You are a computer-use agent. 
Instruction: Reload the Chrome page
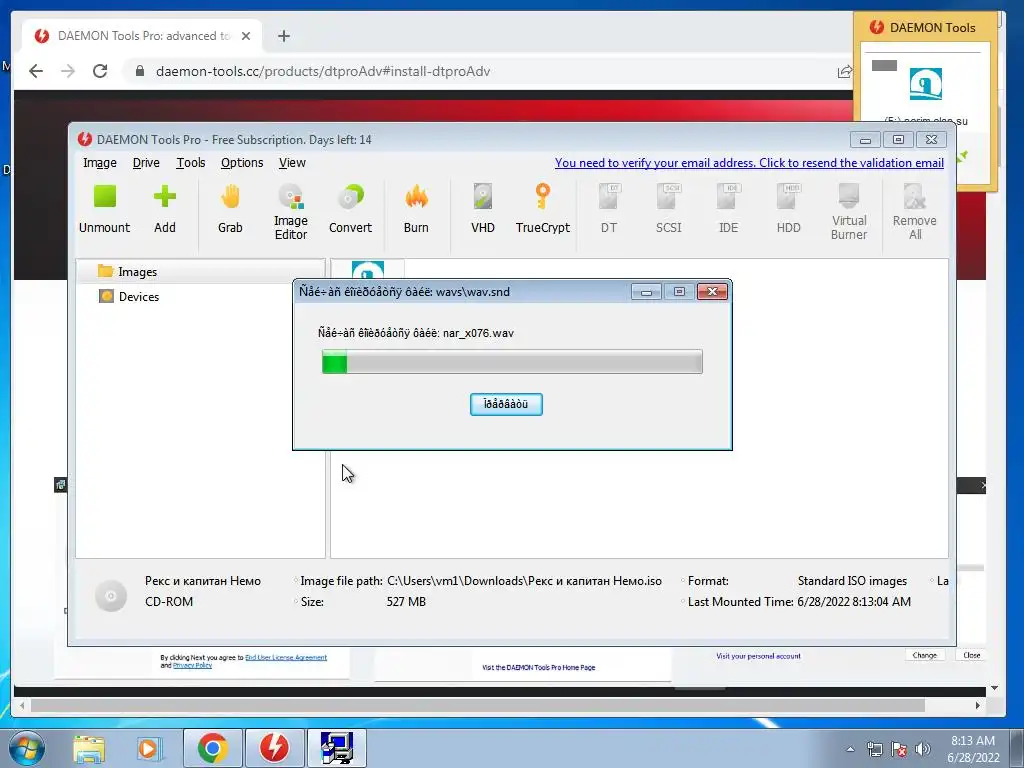(x=100, y=71)
